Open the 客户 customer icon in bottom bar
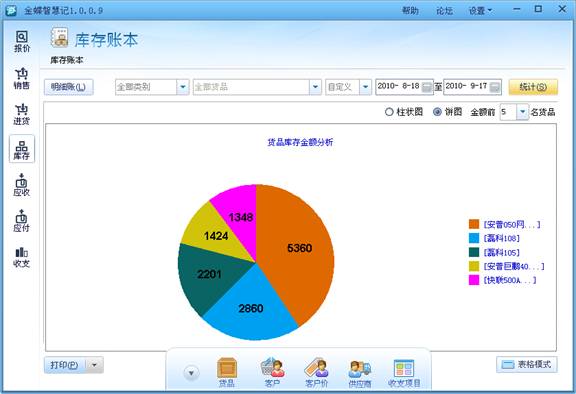Screen dimensions: 576x394 tap(272, 372)
